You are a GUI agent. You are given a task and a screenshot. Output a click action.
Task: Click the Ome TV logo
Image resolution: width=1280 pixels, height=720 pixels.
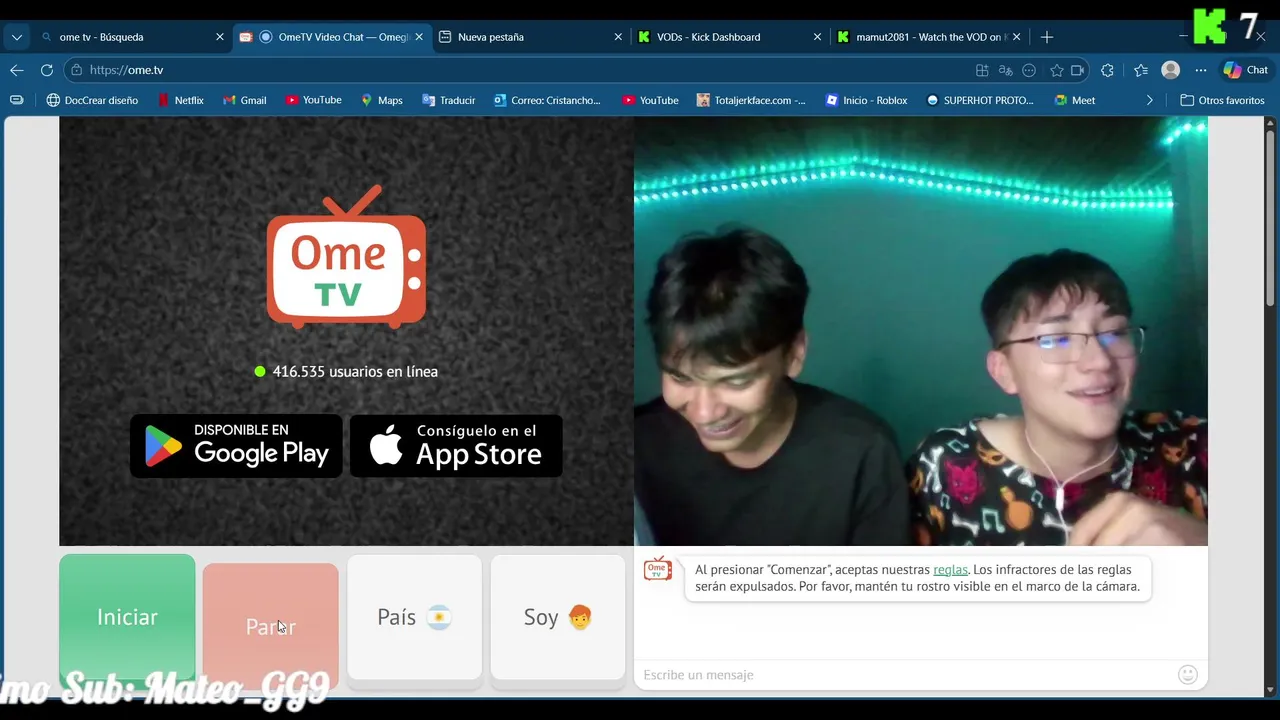pos(346,257)
